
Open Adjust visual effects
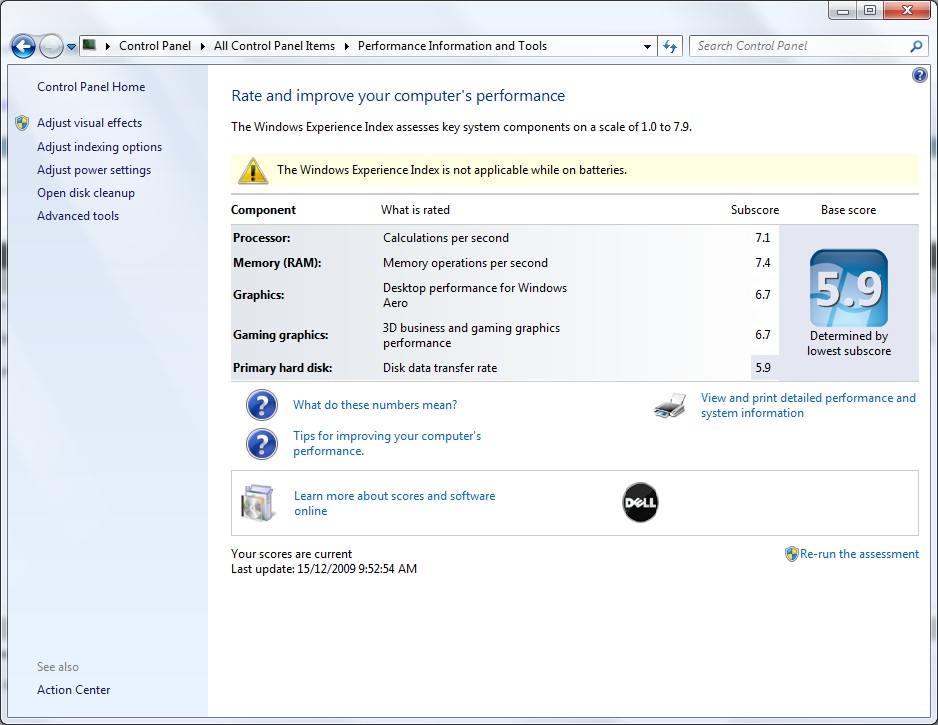pyautogui.click(x=90, y=123)
